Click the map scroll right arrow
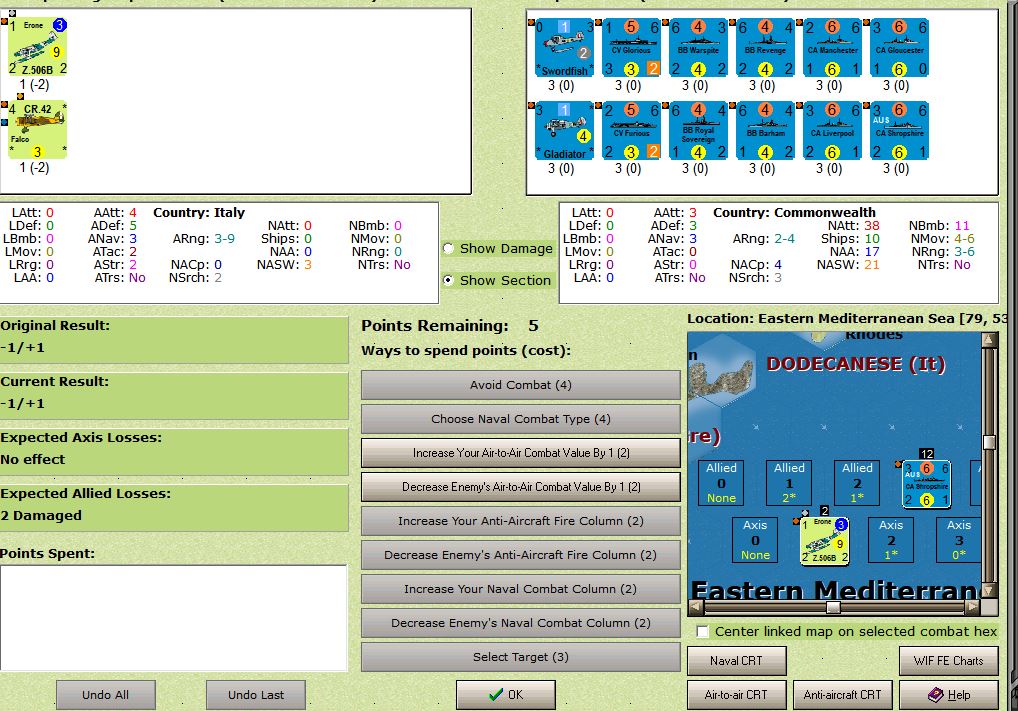Viewport: 1018px width, 711px height. 972,608
